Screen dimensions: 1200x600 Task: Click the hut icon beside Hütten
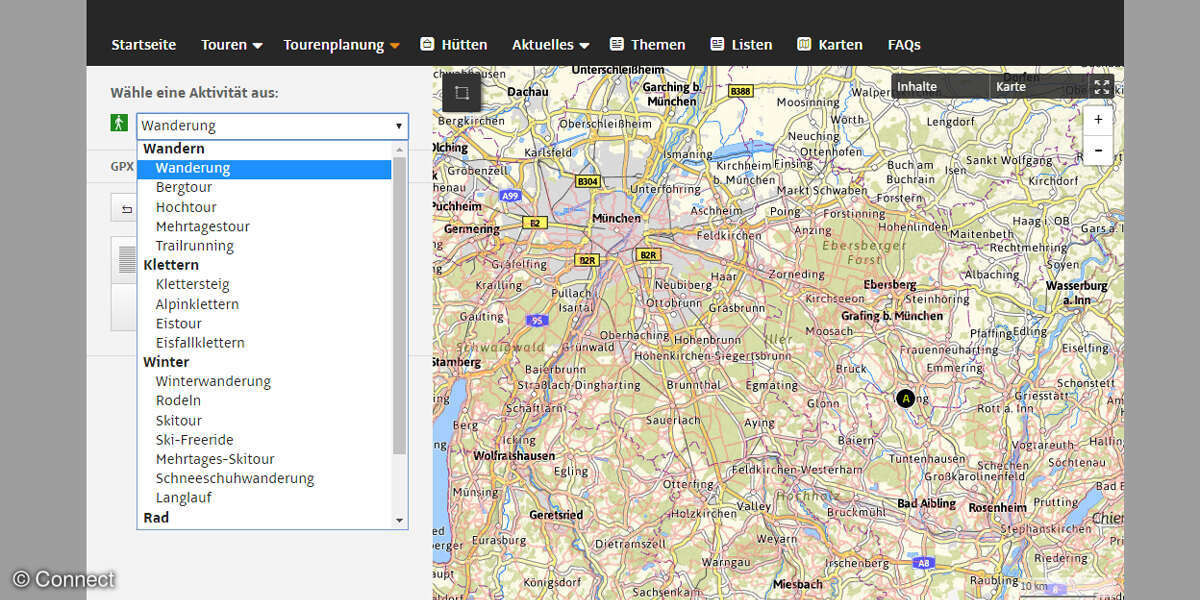pos(427,44)
